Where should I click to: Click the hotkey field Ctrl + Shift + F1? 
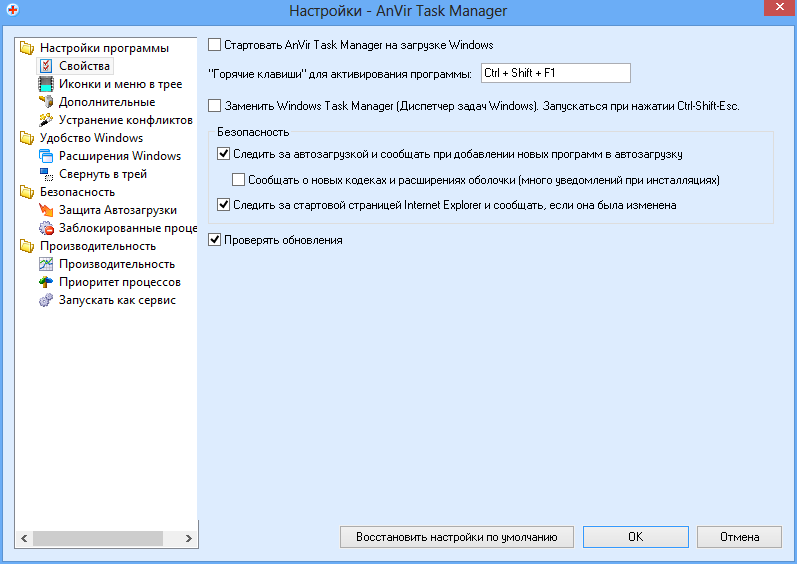click(x=556, y=73)
